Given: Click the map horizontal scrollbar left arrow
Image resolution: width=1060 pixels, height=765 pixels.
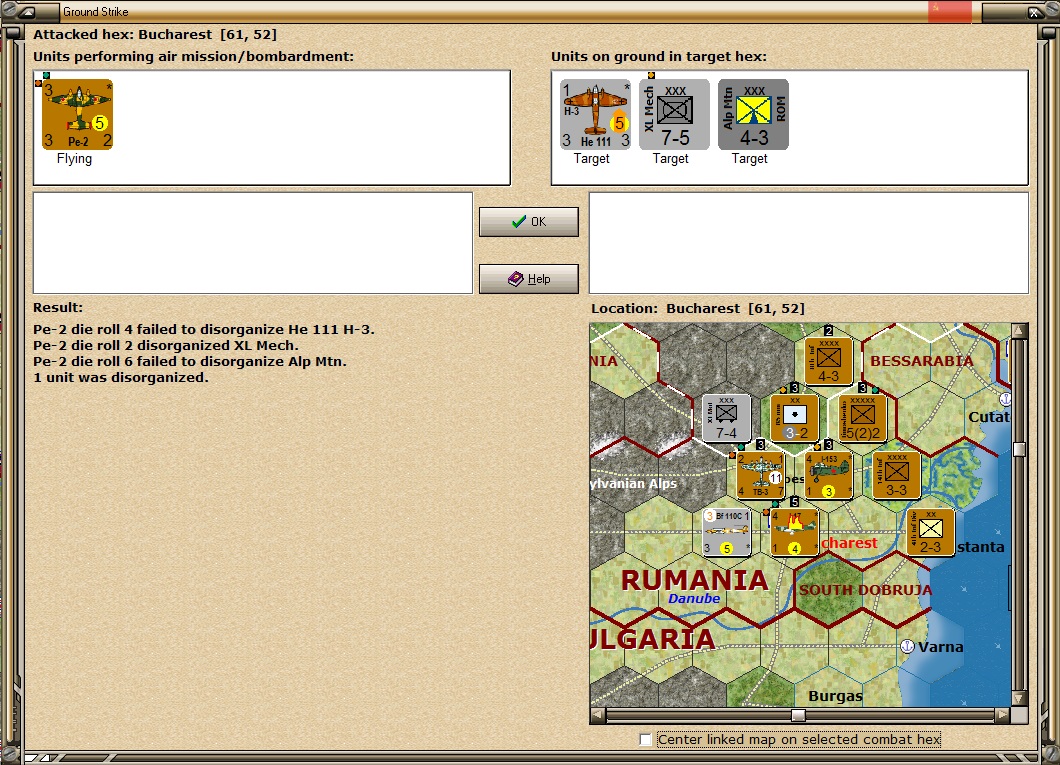Looking at the screenshot, I should 598,715.
